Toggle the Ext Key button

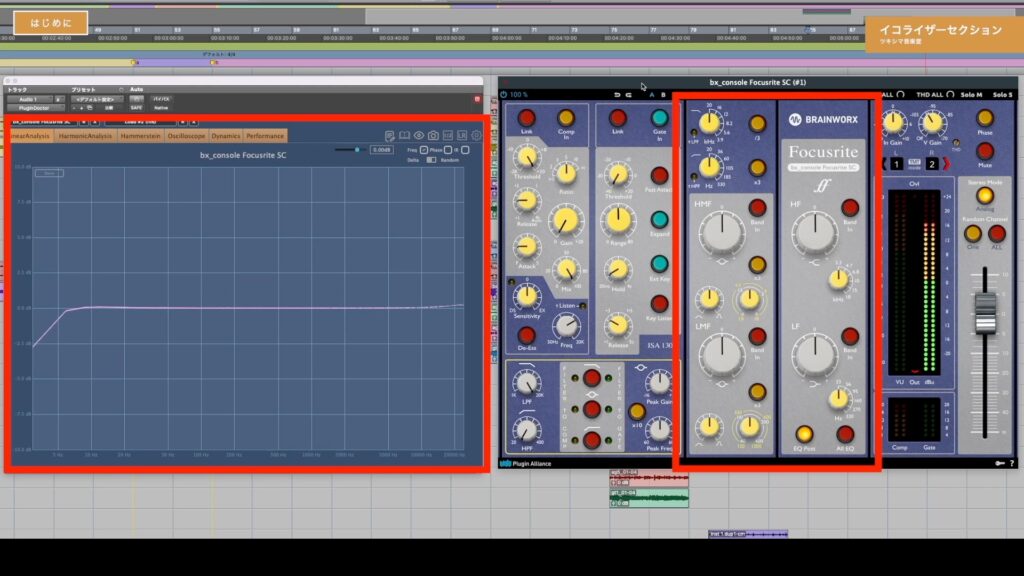(x=660, y=264)
